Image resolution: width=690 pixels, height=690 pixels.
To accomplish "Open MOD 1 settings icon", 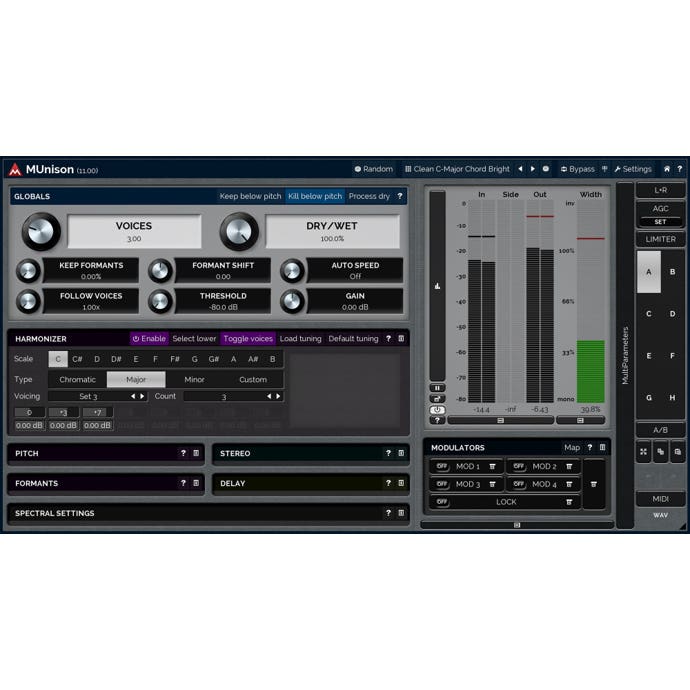I will [492, 466].
